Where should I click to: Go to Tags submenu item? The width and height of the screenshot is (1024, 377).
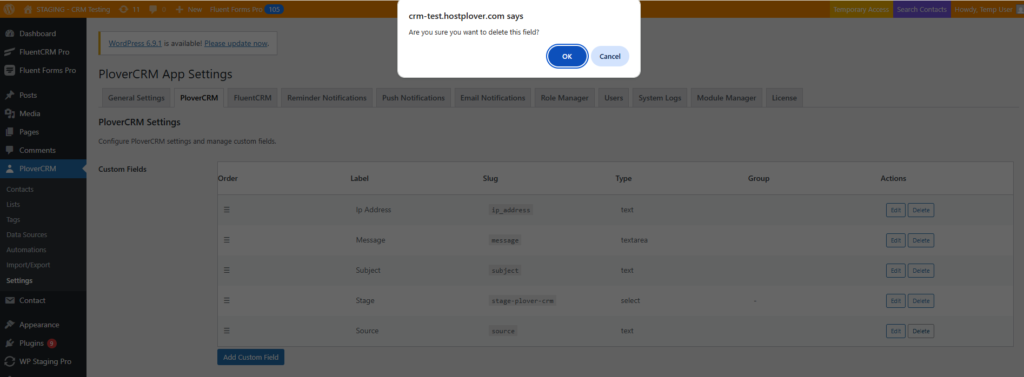coord(13,219)
